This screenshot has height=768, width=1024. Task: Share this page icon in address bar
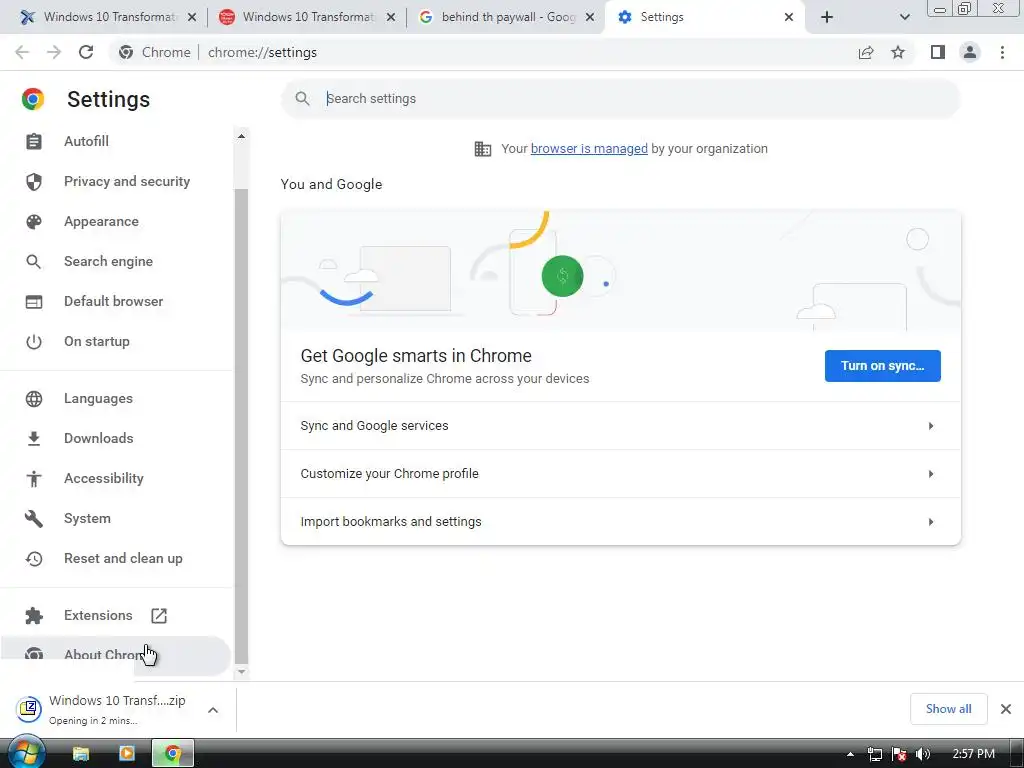tap(866, 52)
